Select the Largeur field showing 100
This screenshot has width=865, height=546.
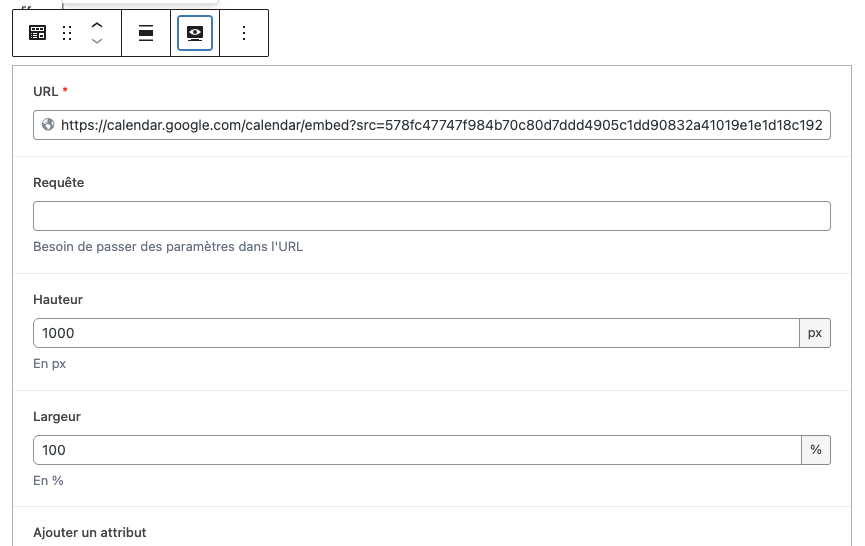(417, 450)
